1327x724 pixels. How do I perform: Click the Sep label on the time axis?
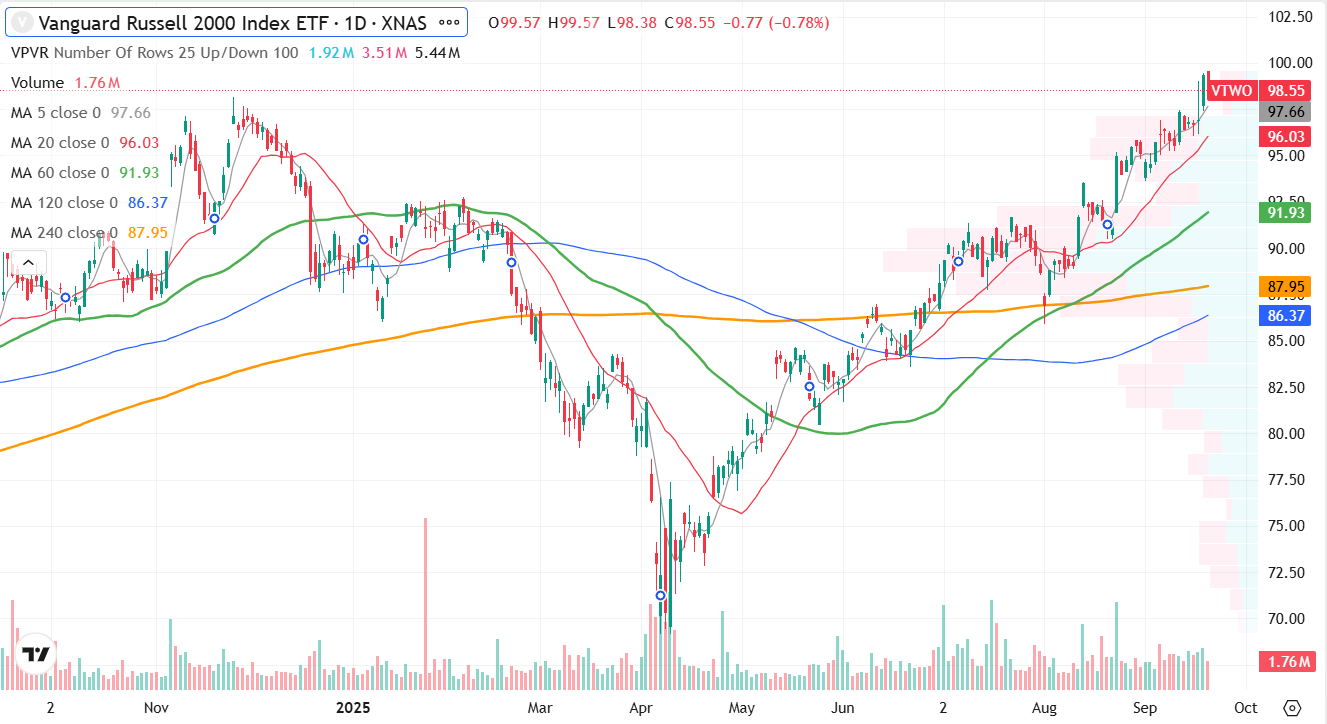1145,707
